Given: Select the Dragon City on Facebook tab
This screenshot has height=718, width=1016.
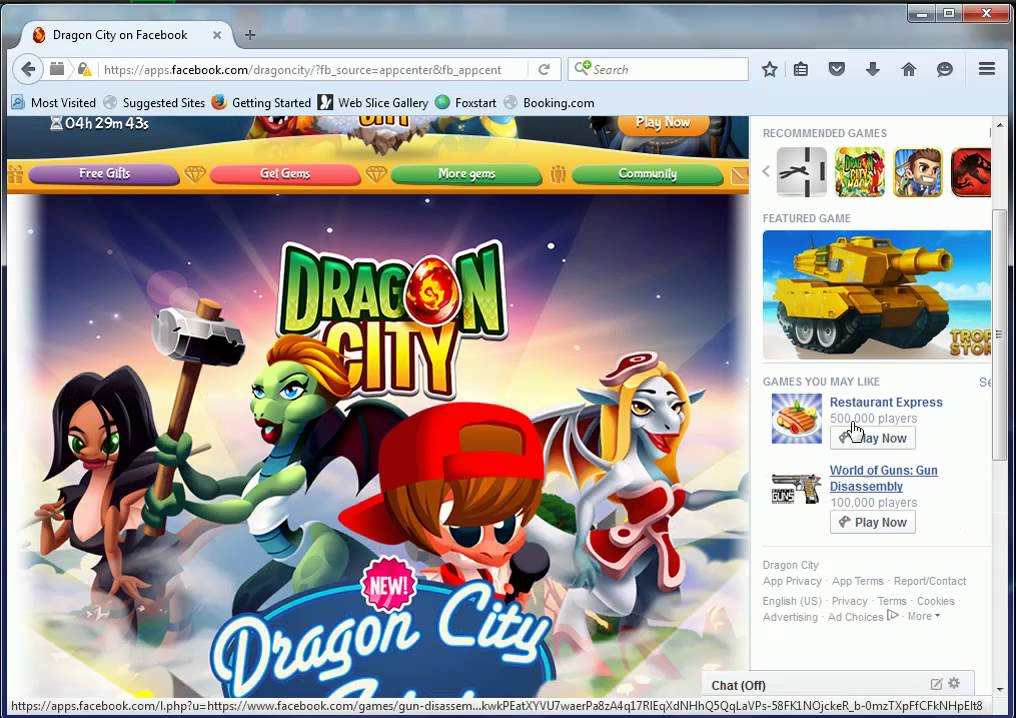Looking at the screenshot, I should pos(126,35).
